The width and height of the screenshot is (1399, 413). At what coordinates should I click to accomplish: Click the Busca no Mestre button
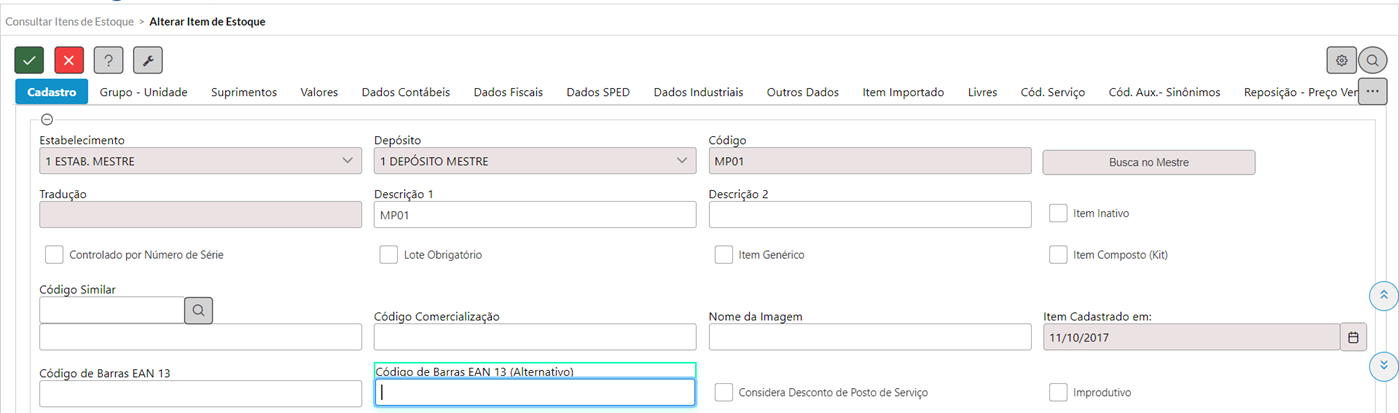(1149, 162)
